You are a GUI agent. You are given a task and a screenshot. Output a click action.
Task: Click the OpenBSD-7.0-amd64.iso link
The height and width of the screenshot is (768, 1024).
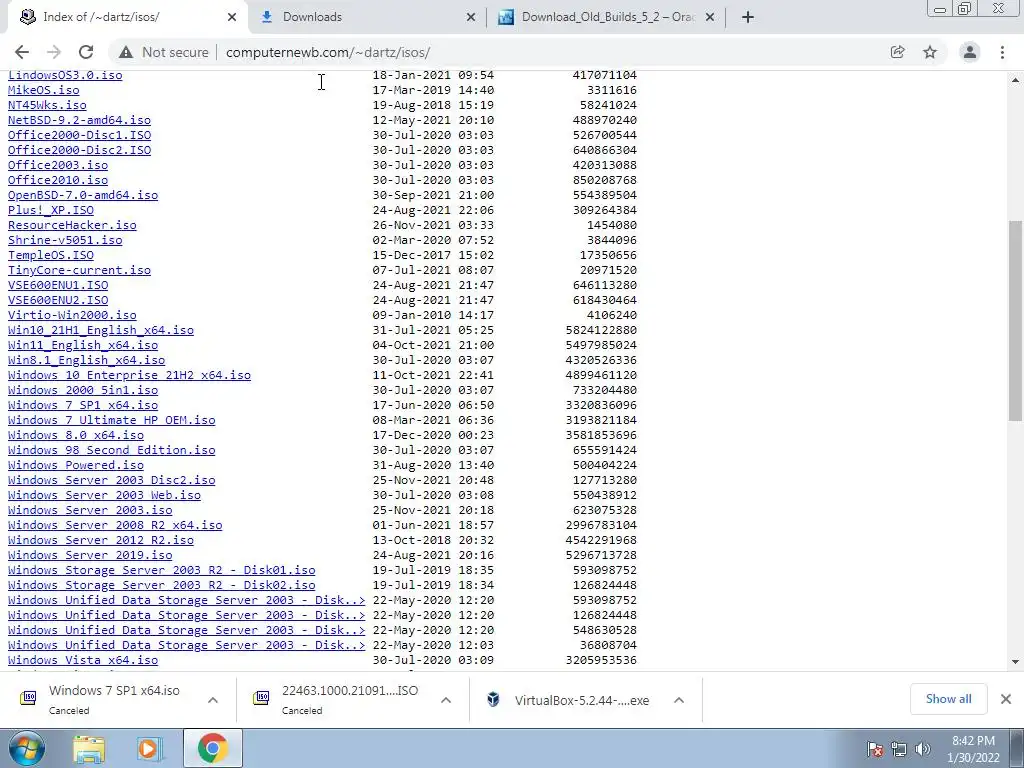pos(83,195)
